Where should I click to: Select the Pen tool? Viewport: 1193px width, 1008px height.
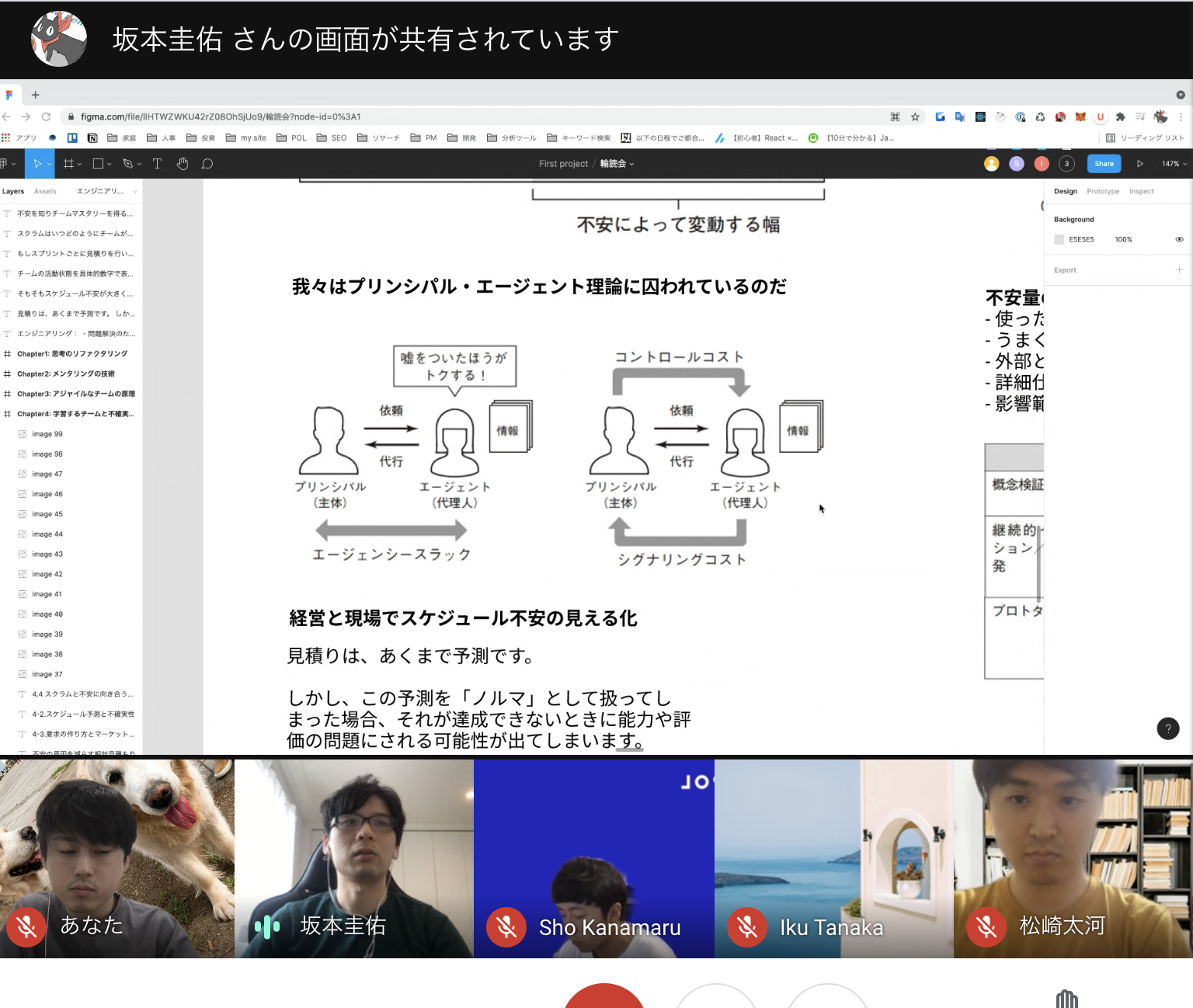pyautogui.click(x=128, y=164)
